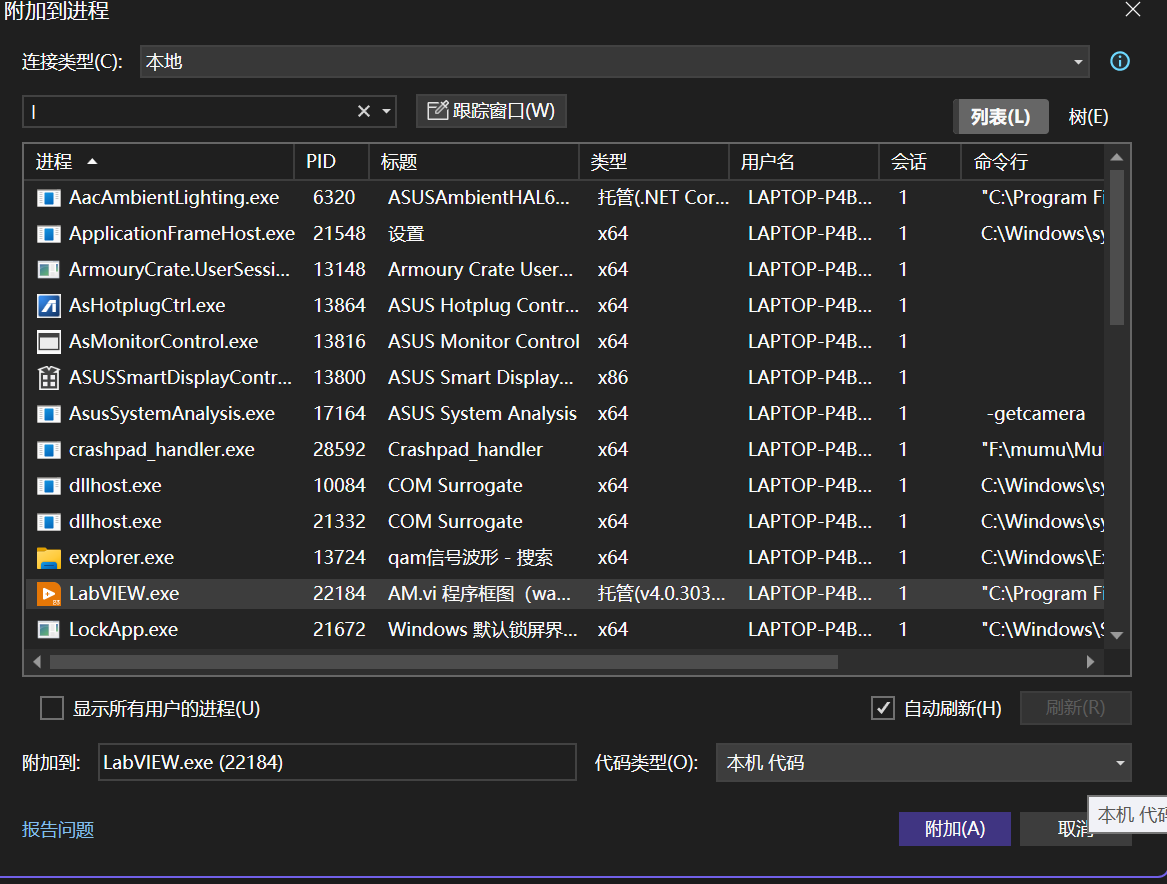This screenshot has width=1167, height=884.
Task: Sort by 进程 column header
Action: tap(159, 161)
